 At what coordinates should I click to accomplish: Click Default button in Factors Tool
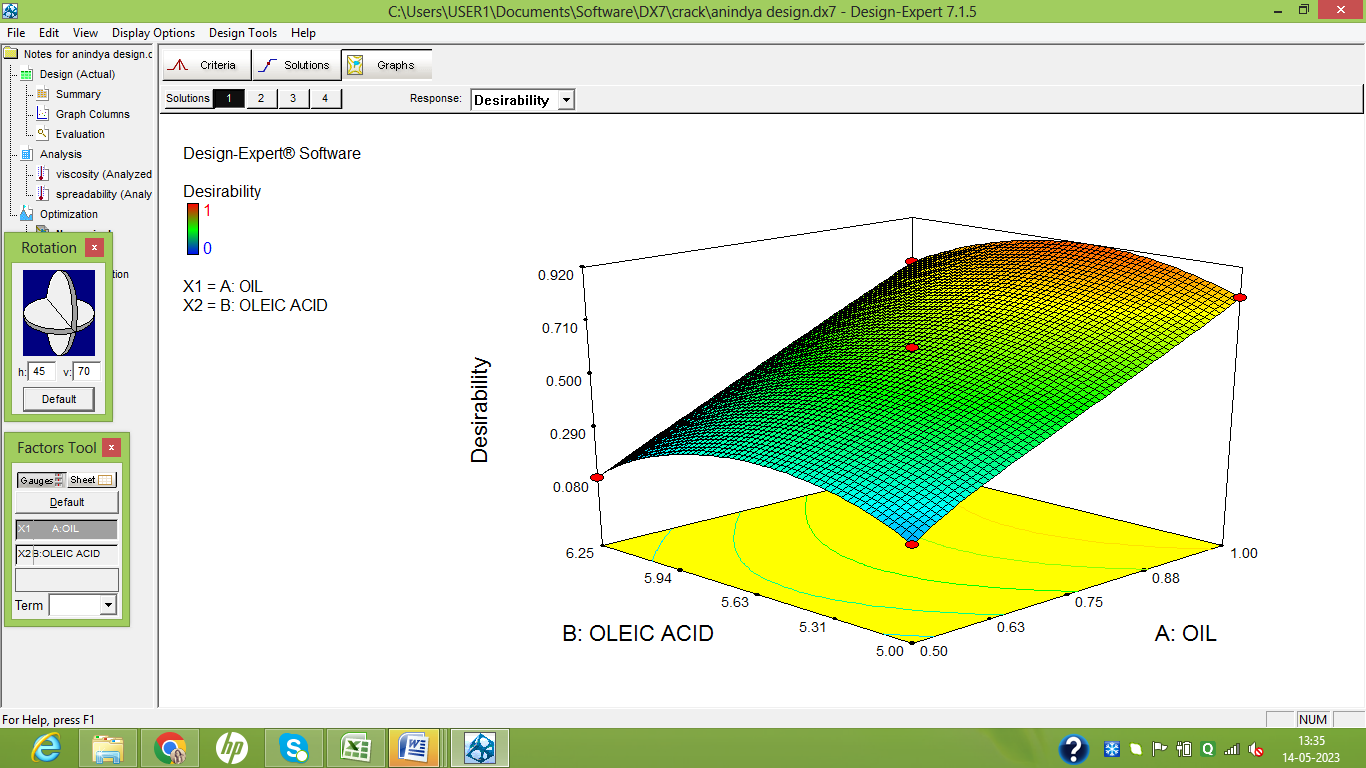(x=67, y=502)
